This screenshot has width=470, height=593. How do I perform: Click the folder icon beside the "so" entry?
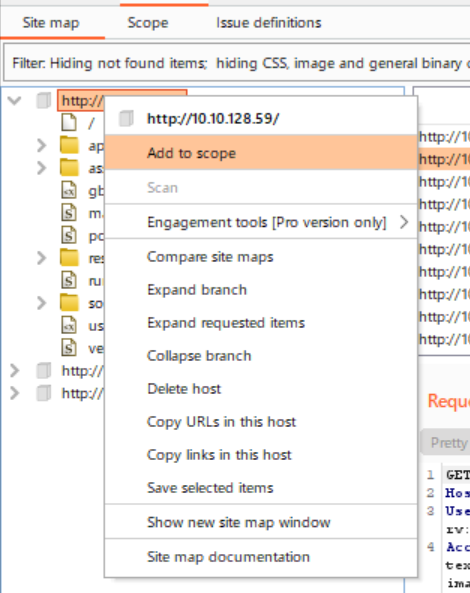point(69,303)
